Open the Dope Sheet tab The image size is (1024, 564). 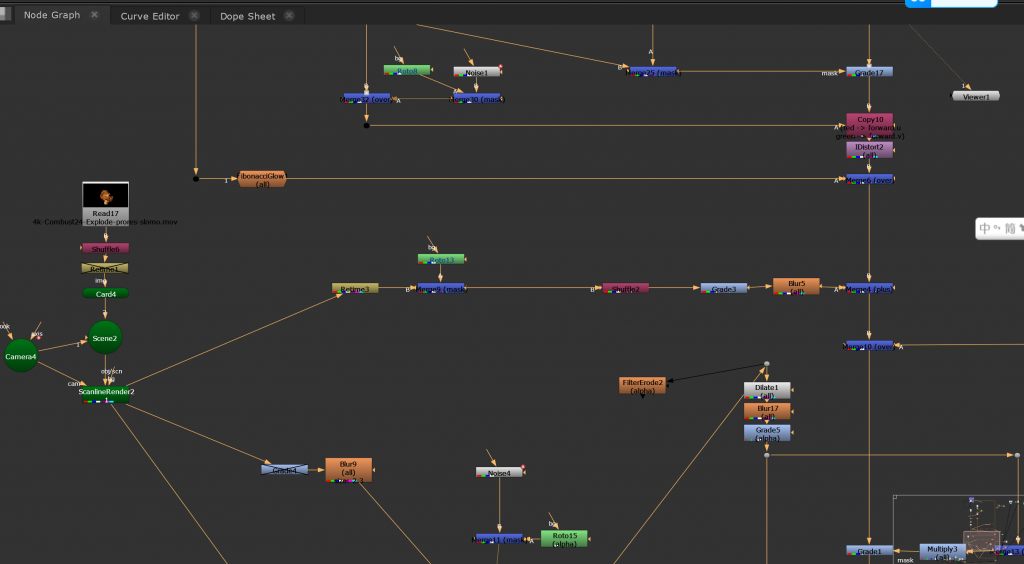pos(248,16)
